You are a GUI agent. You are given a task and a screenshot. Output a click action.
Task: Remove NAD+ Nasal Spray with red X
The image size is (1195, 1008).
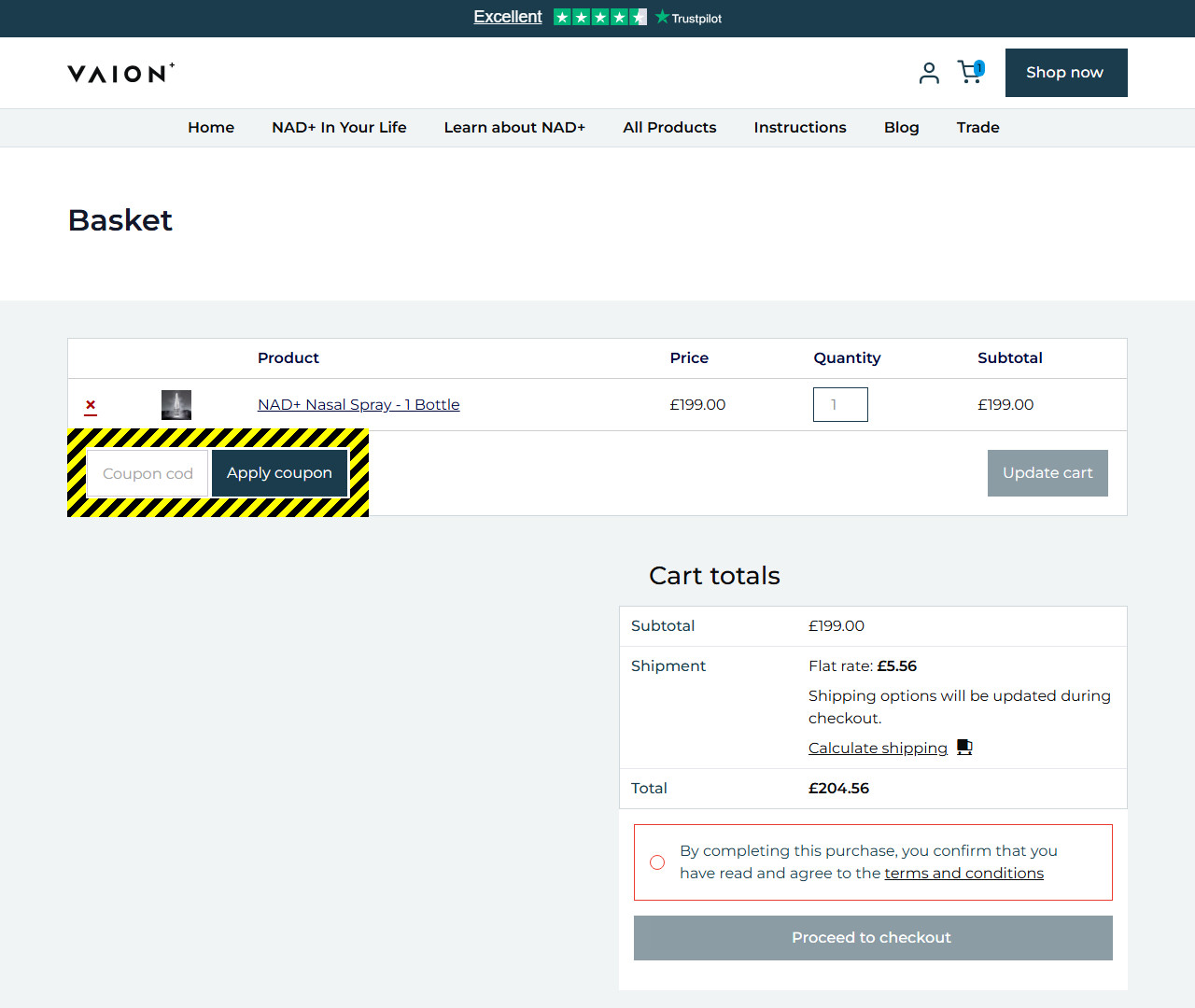coord(91,405)
